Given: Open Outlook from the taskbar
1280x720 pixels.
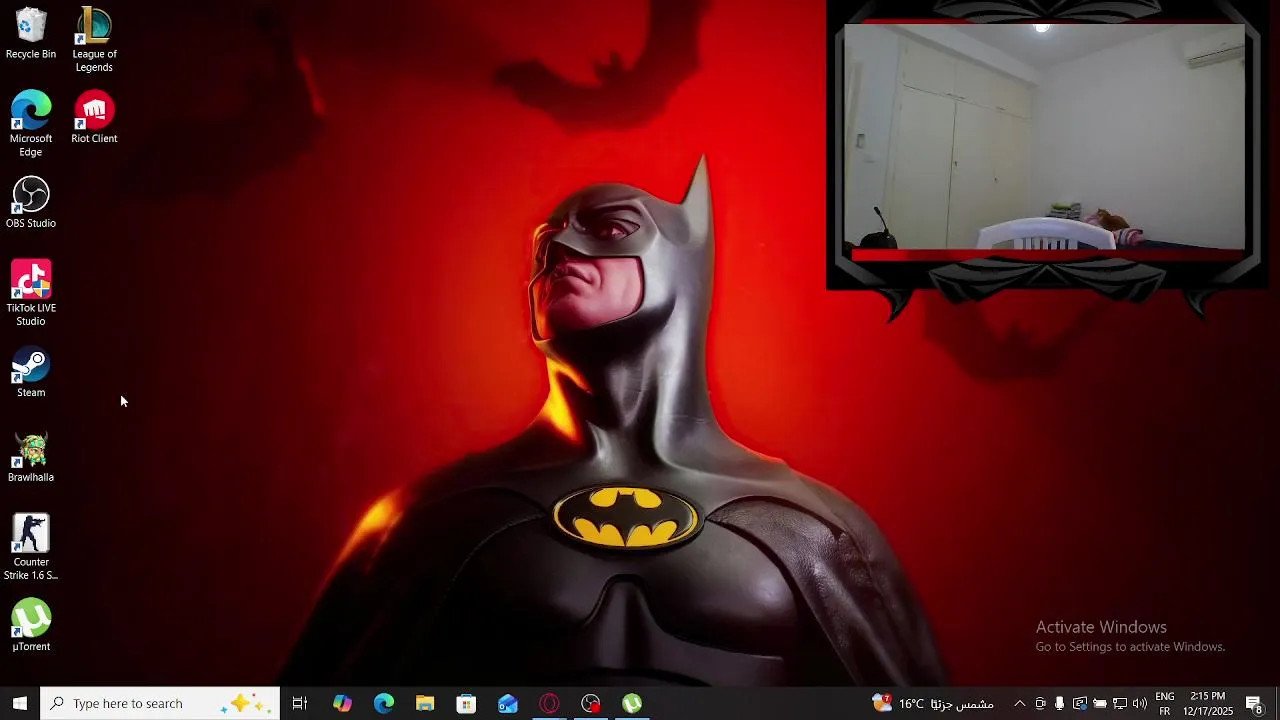Looking at the screenshot, I should [x=508, y=703].
